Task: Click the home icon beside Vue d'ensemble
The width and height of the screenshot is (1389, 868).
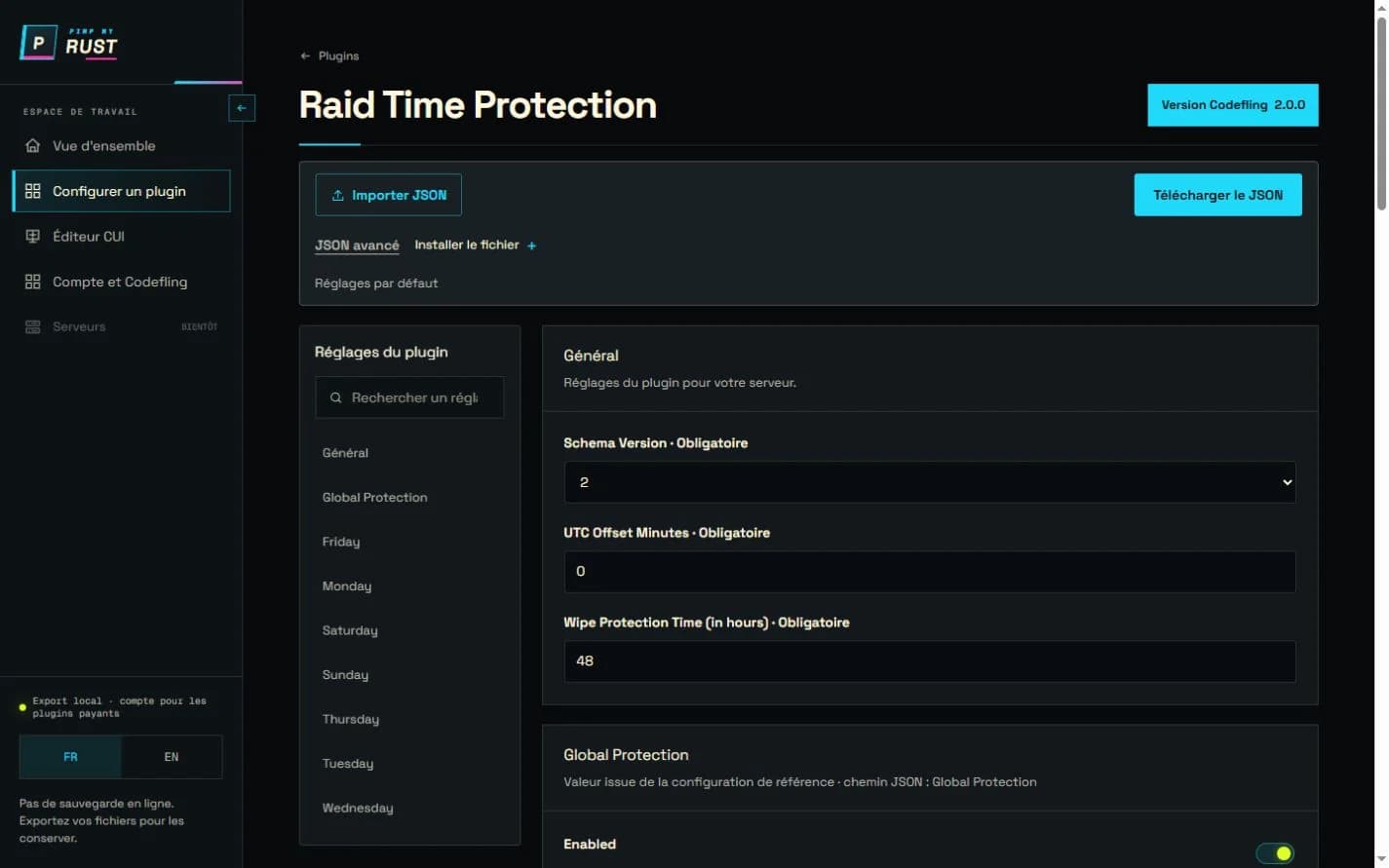Action: point(32,146)
